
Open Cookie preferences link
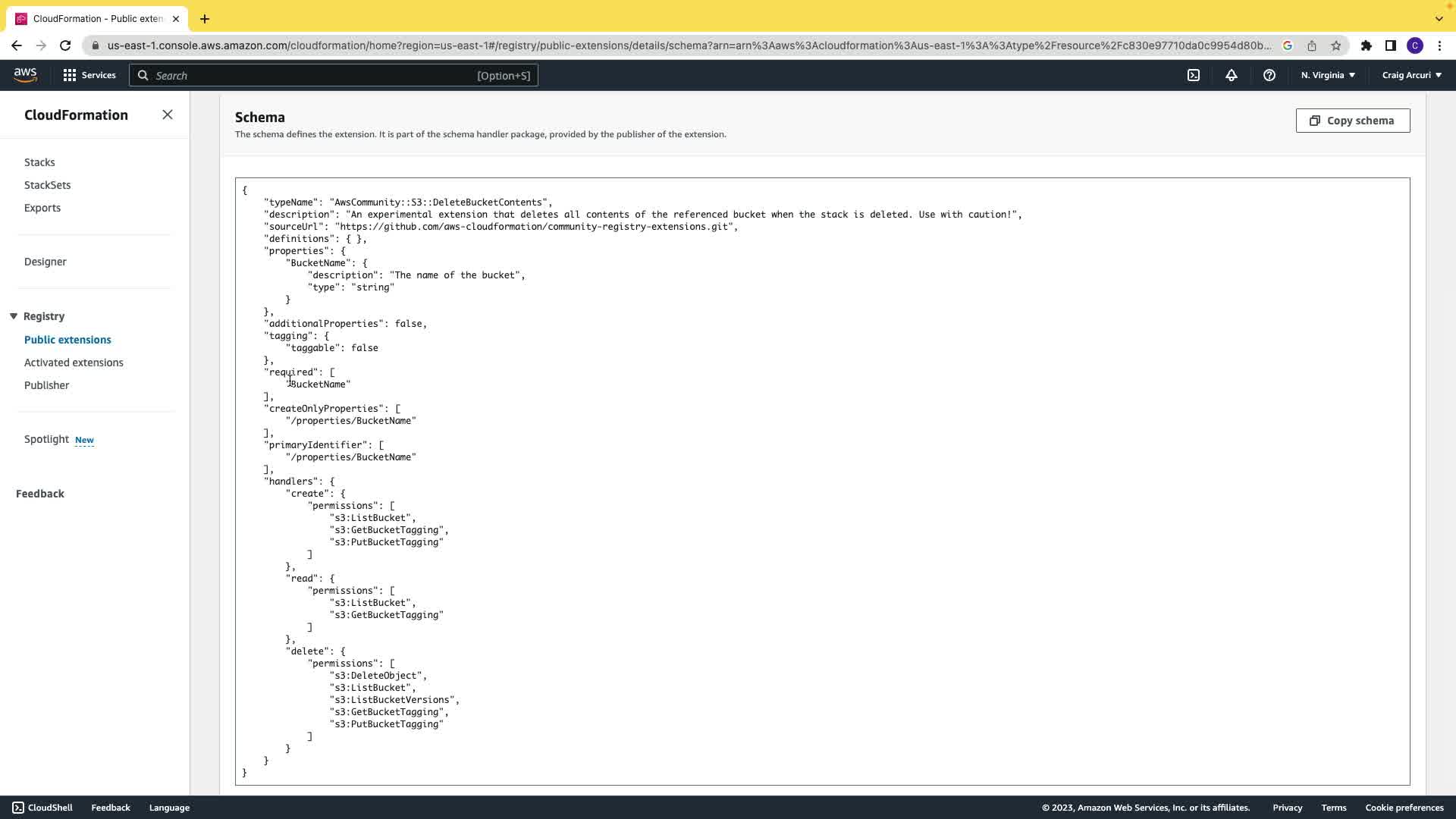1404,808
